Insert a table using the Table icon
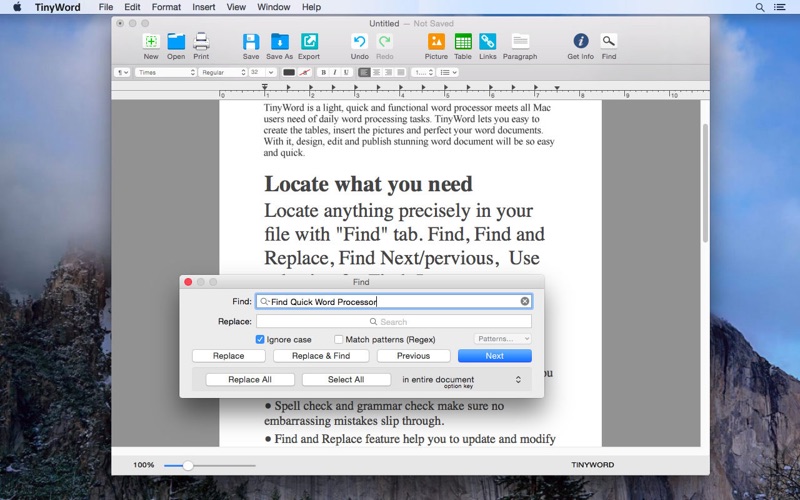800x500 pixels. 463,41
